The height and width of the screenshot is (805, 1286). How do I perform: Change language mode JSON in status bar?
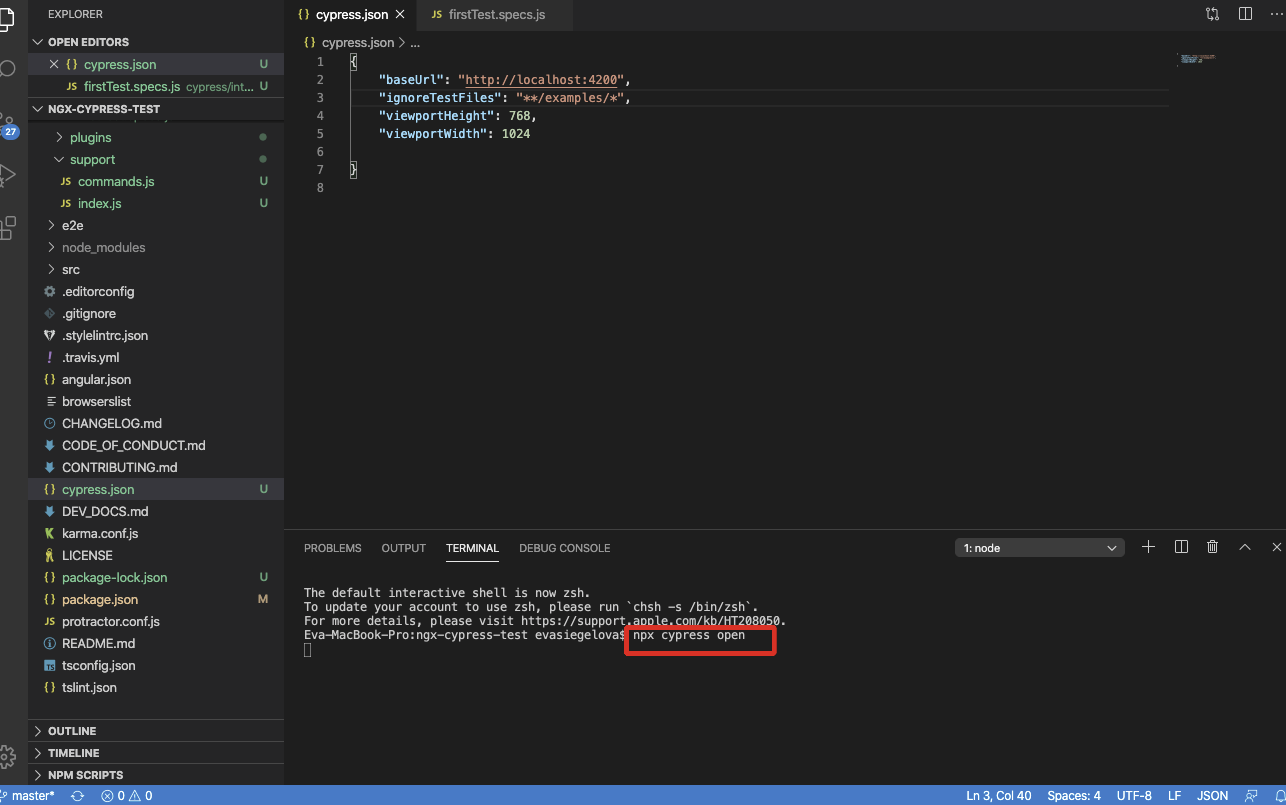(1212, 796)
